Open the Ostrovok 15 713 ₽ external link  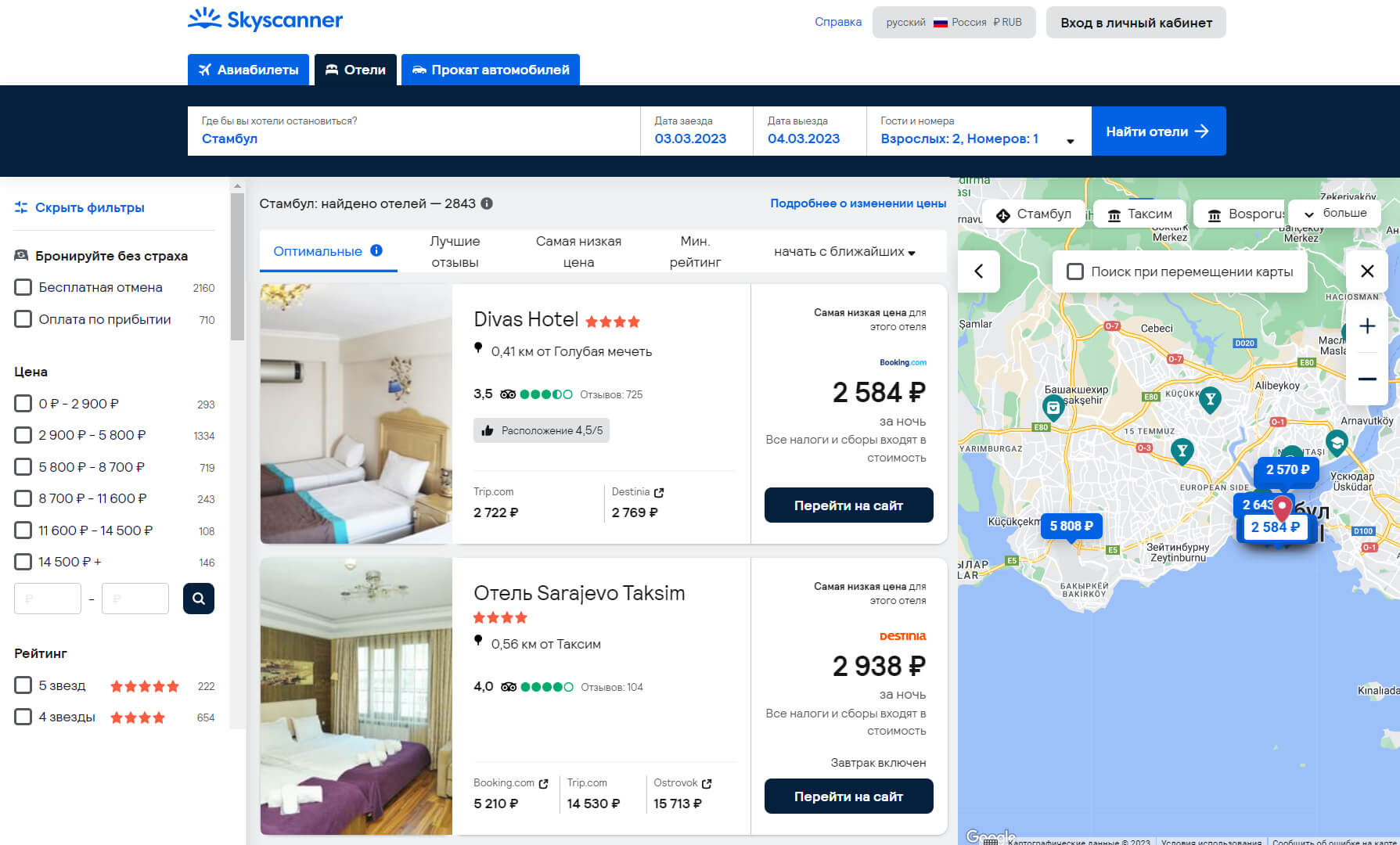pos(683,793)
